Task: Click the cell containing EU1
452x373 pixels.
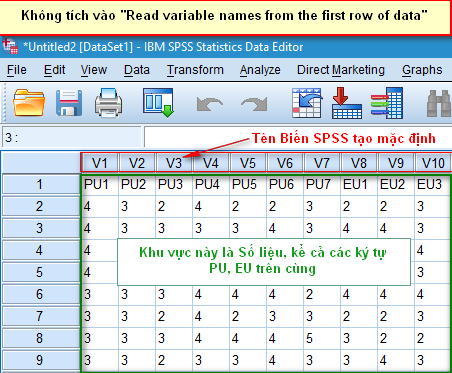Action: click(359, 184)
